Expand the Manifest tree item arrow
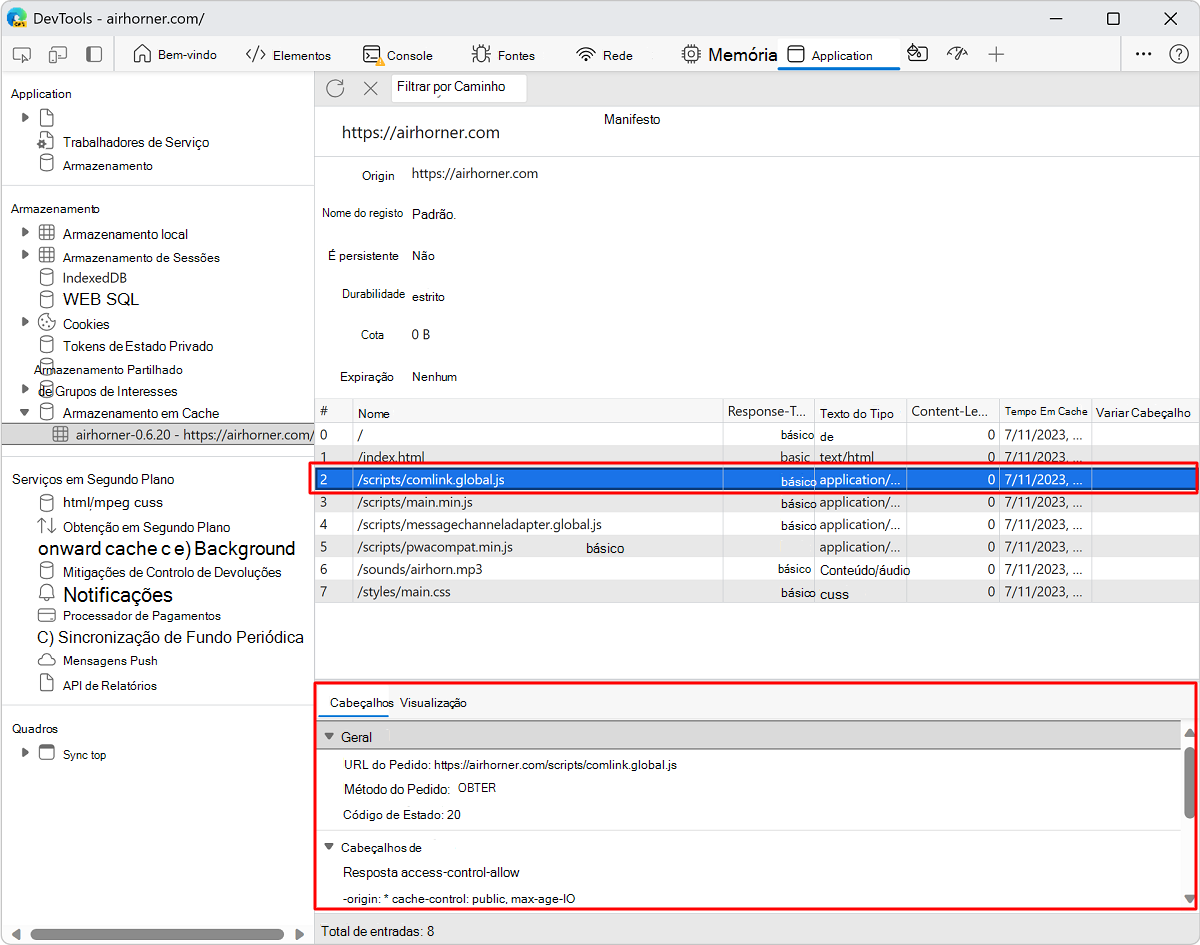1200x945 pixels. click(25, 117)
